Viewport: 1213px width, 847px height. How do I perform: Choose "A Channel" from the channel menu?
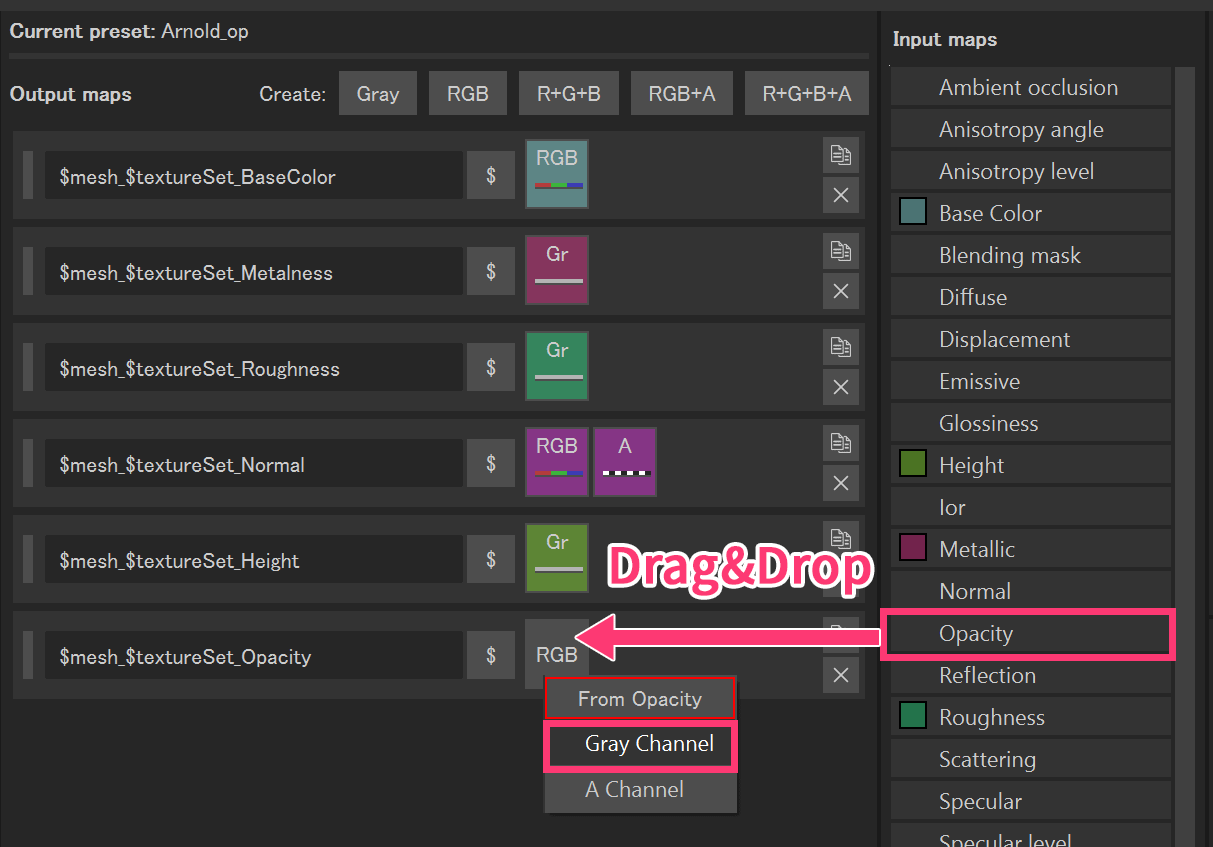point(640,789)
